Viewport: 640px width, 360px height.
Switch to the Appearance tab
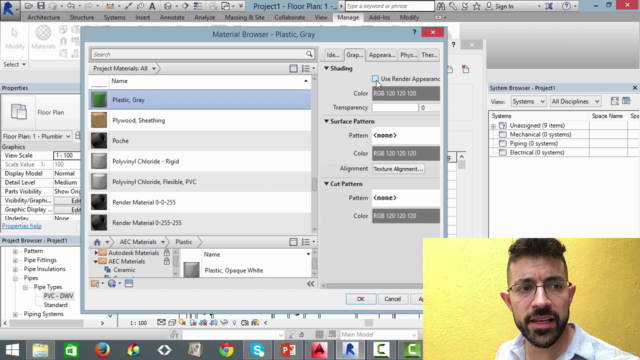381,55
